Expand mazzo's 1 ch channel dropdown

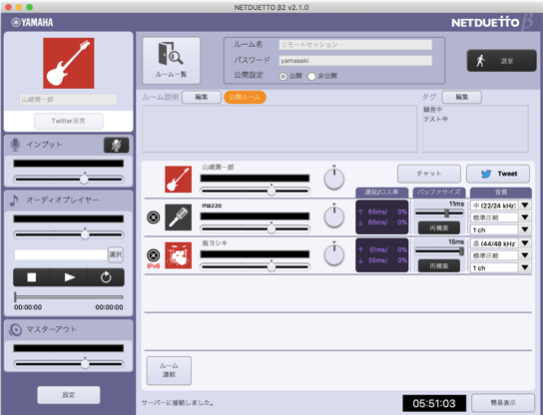tap(500, 230)
